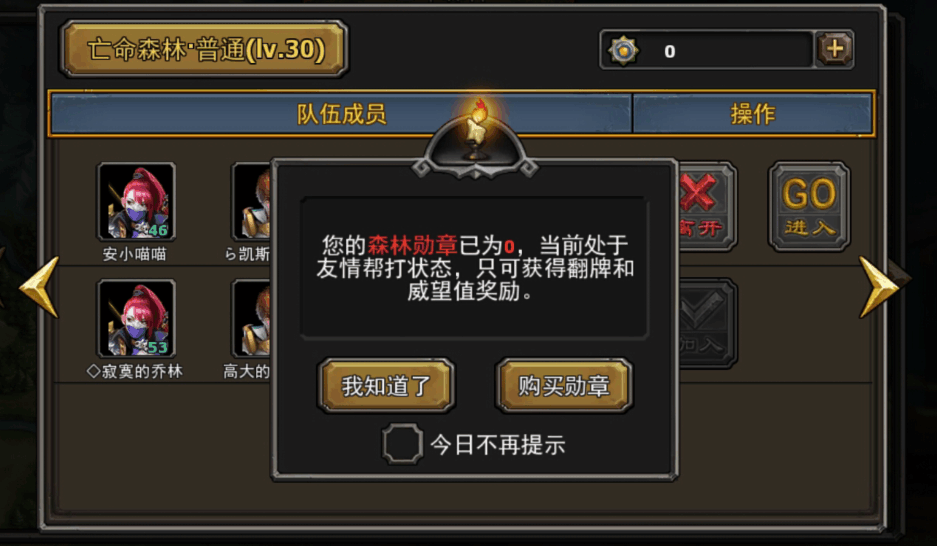
Task: Open the 亡命森林·普通(lv.30) dungeon title
Action: coord(204,49)
